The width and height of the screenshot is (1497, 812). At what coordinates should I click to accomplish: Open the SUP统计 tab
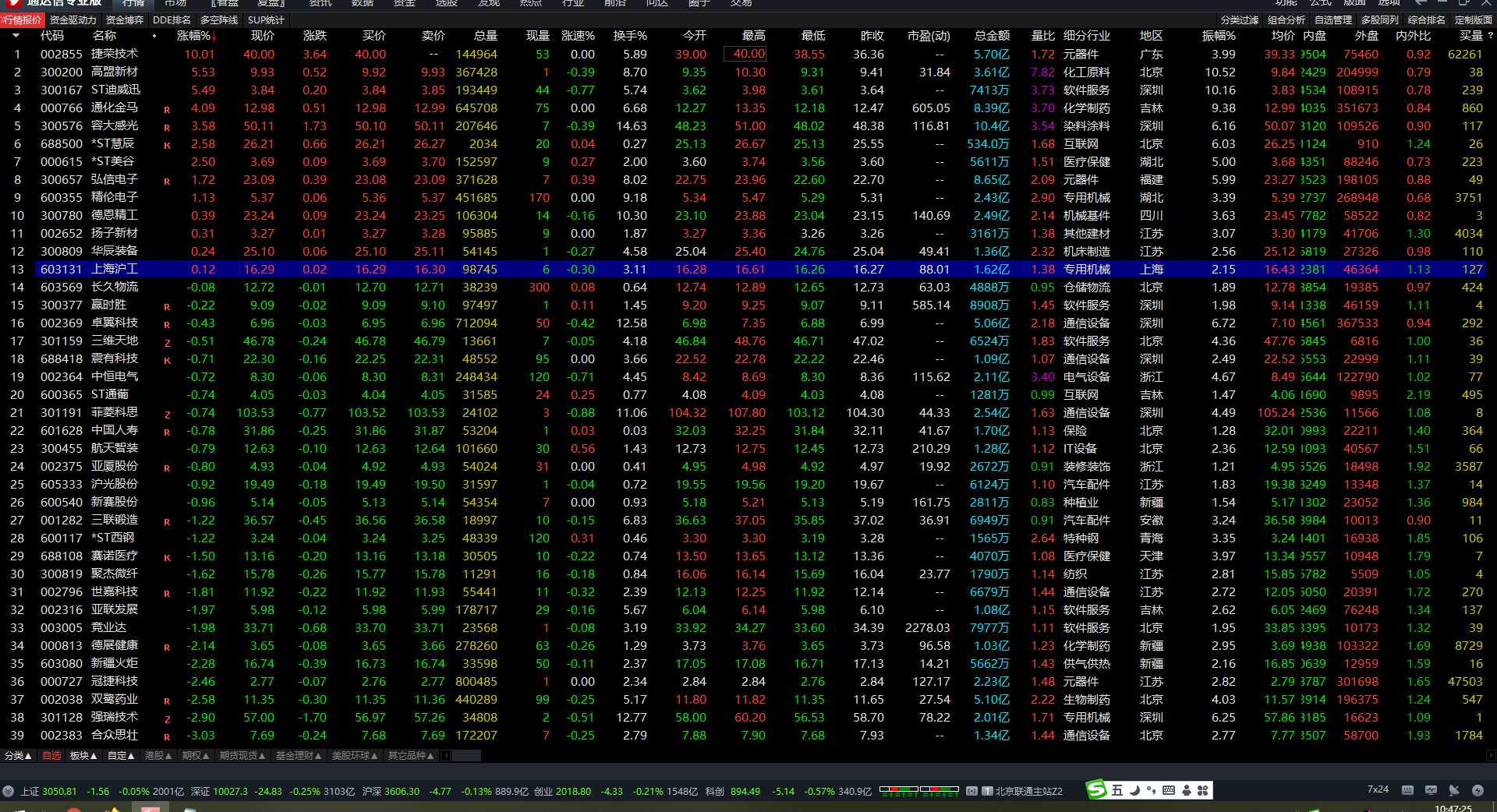pyautogui.click(x=266, y=19)
